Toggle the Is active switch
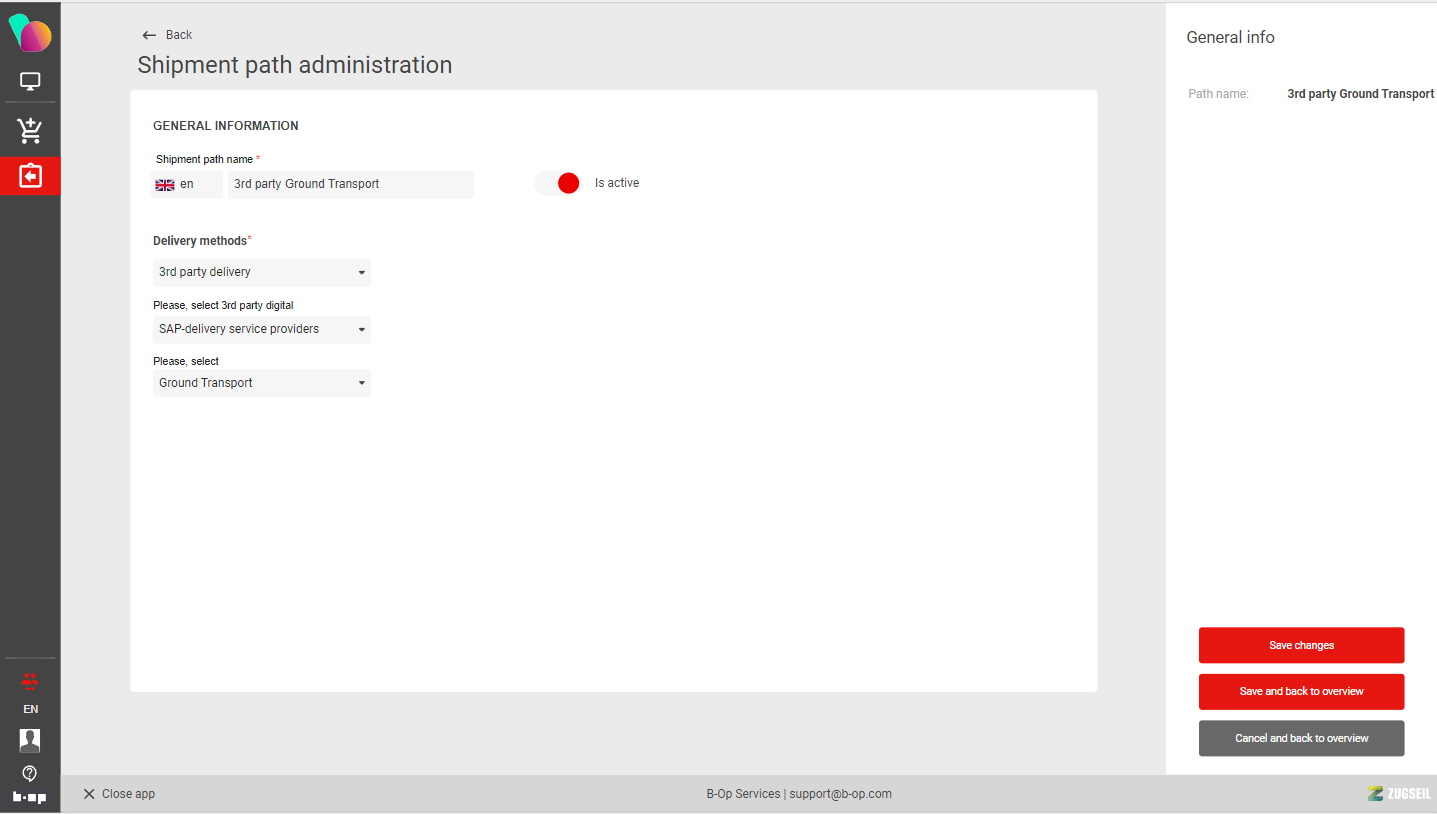1437x814 pixels. 558,183
